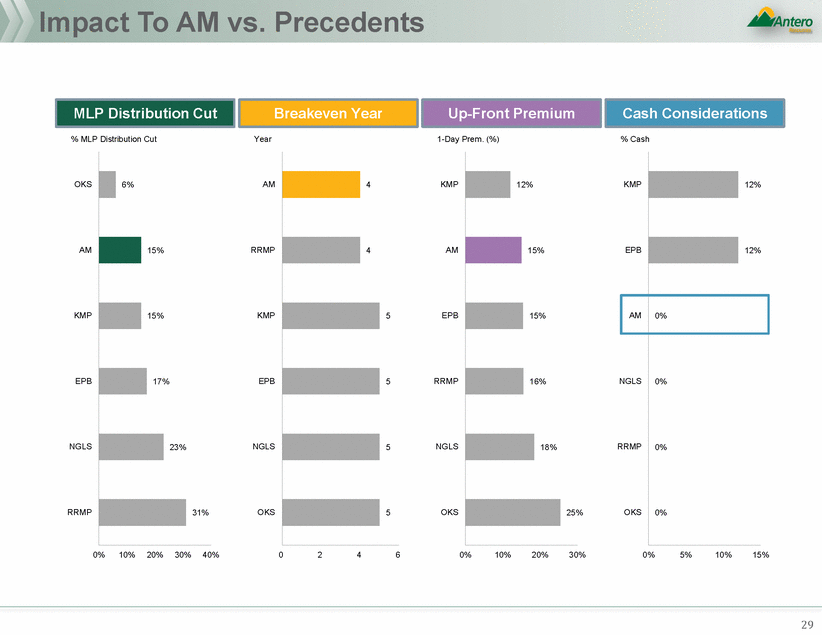This screenshot has width=822, height=635.
Task: Click the RRMP 31% distribution cut bar
Action: pos(142,512)
